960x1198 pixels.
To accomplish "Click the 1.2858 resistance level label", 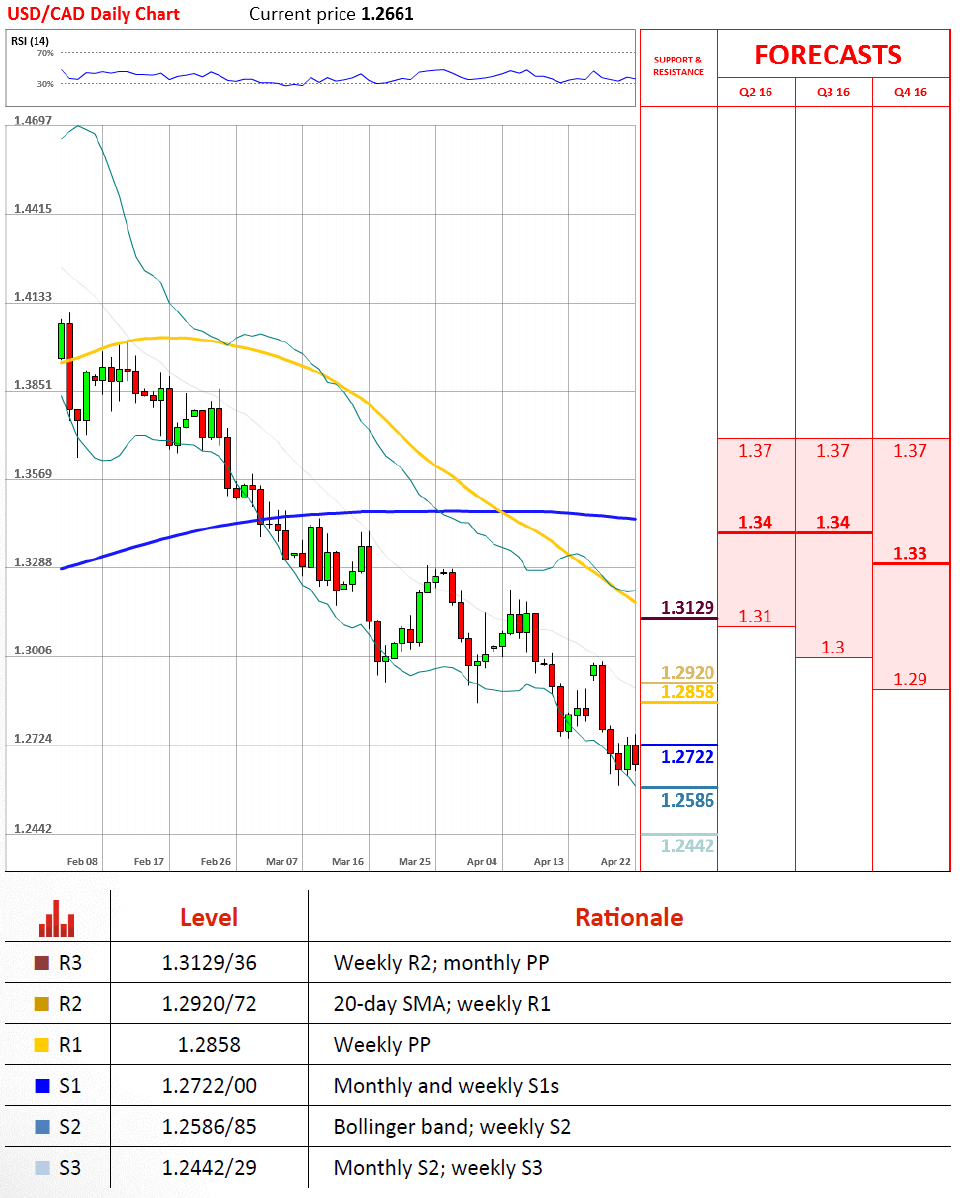I will pos(687,692).
